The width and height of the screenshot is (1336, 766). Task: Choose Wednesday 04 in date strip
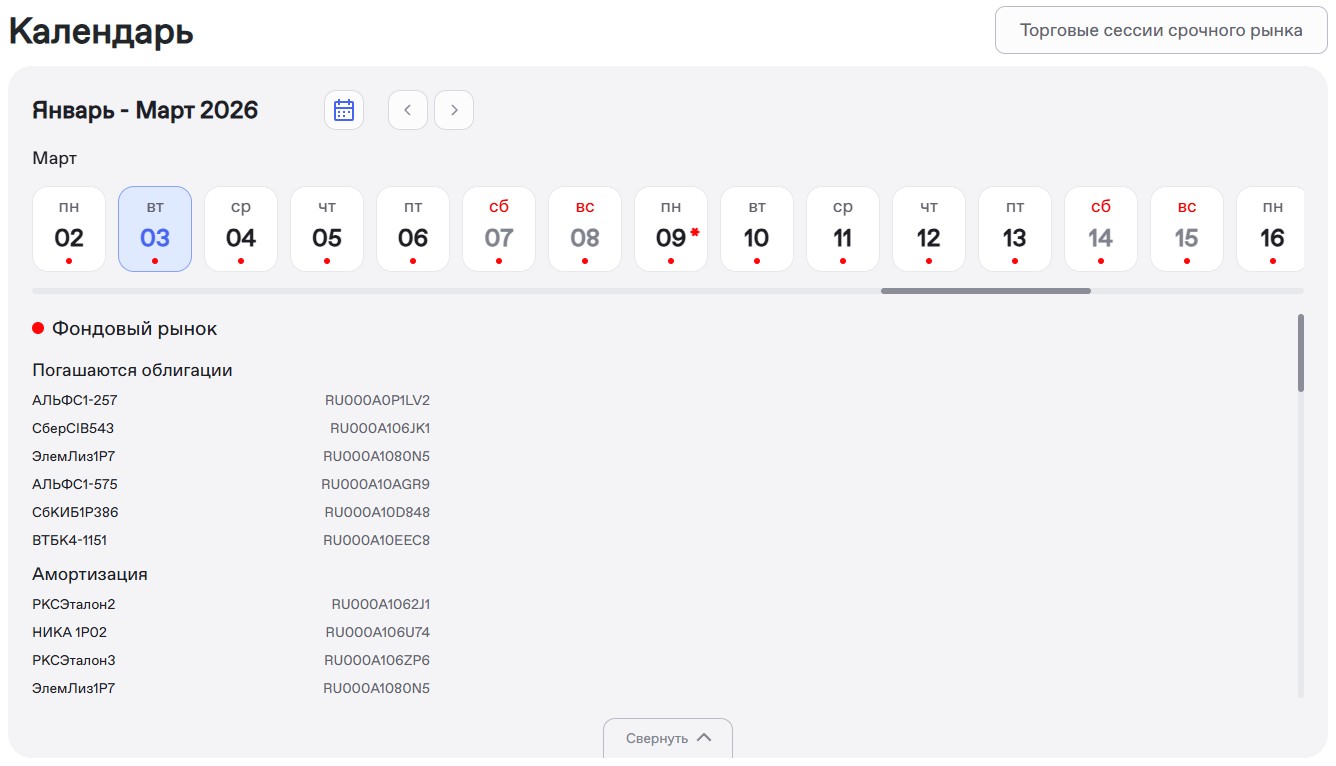point(241,229)
